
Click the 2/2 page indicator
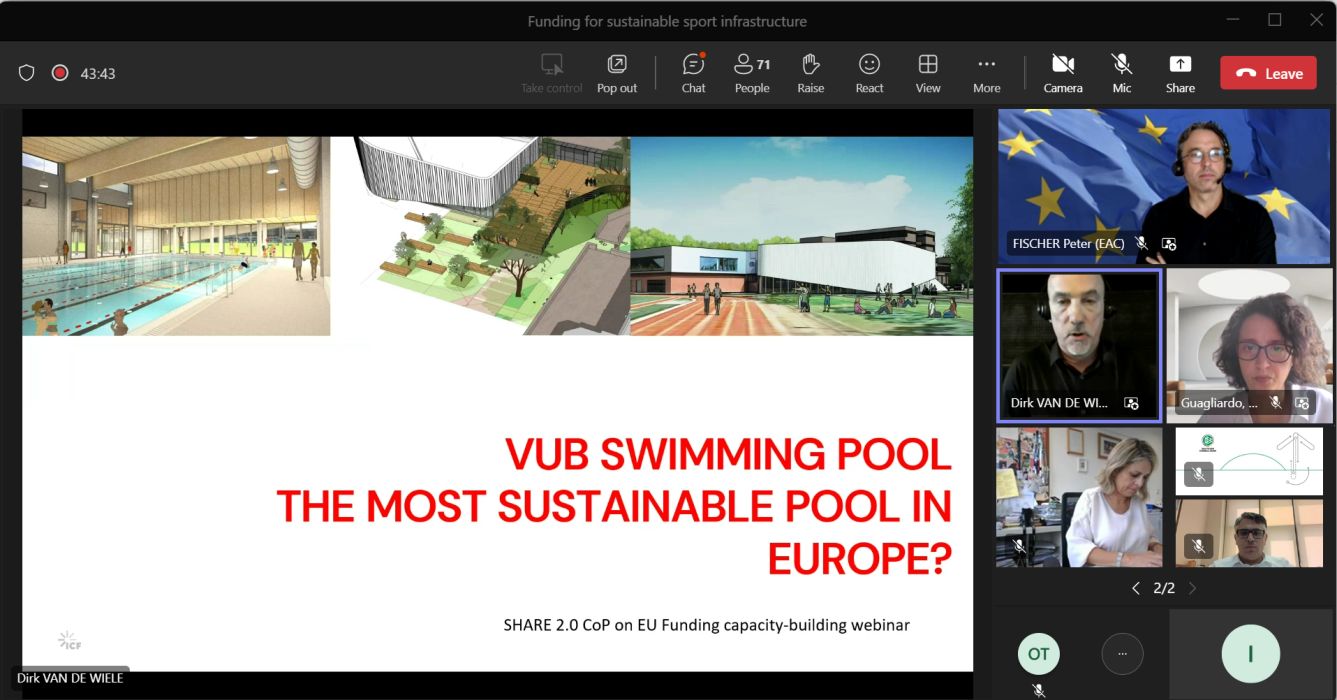[x=1164, y=588]
